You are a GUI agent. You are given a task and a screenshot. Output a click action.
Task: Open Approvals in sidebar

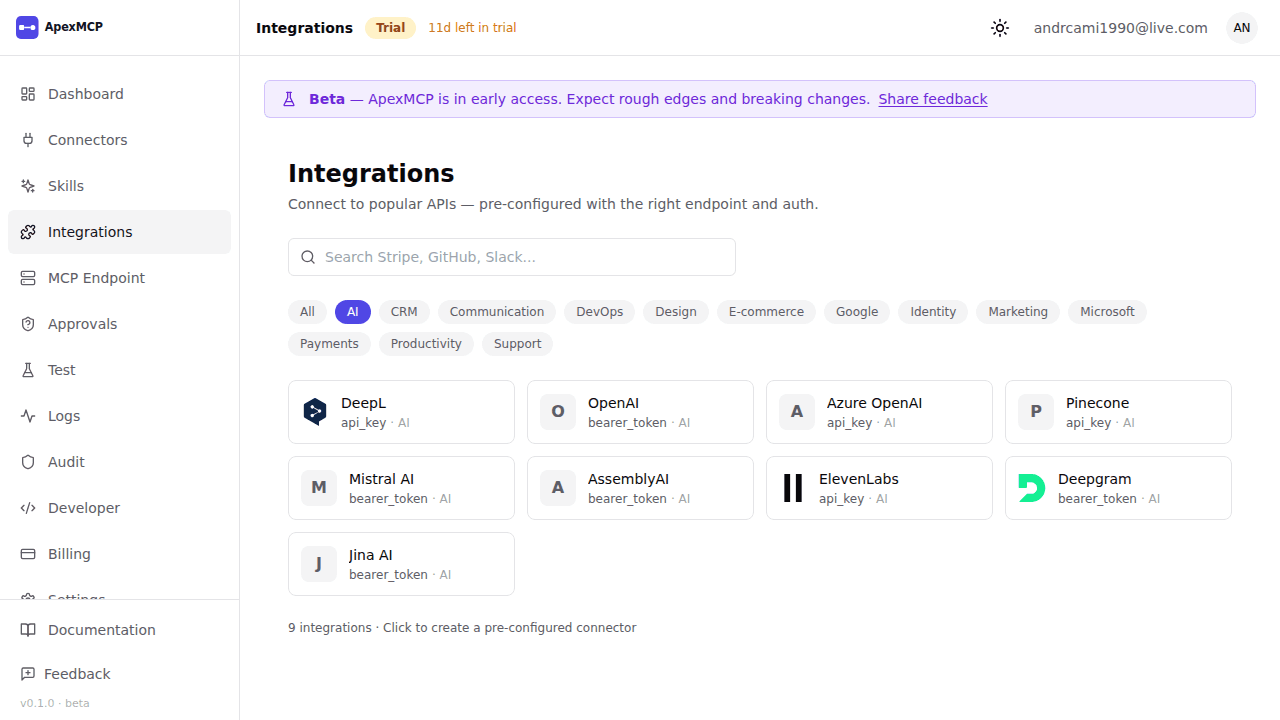tap(119, 324)
